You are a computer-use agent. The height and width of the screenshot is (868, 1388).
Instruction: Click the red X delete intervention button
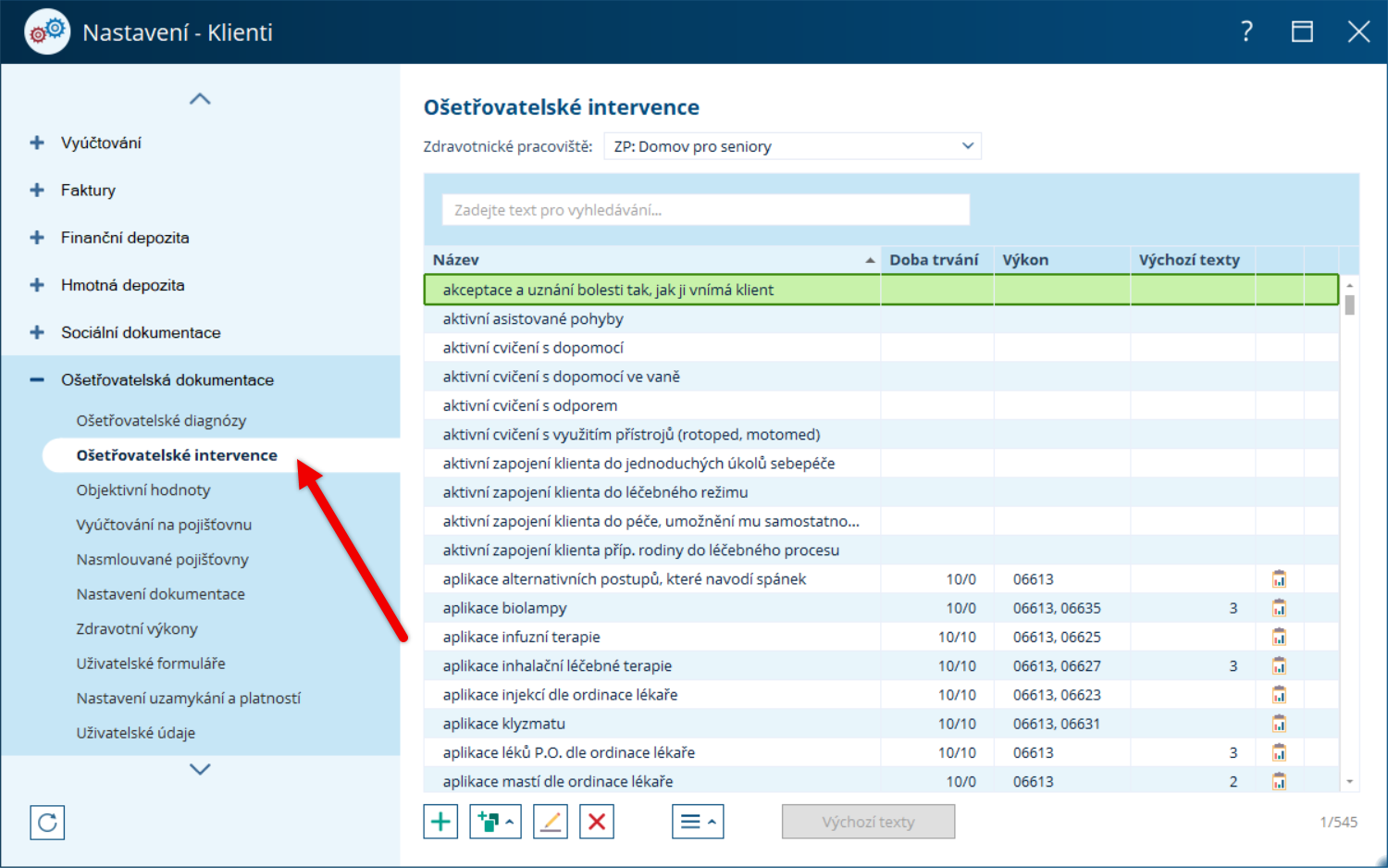[x=597, y=821]
